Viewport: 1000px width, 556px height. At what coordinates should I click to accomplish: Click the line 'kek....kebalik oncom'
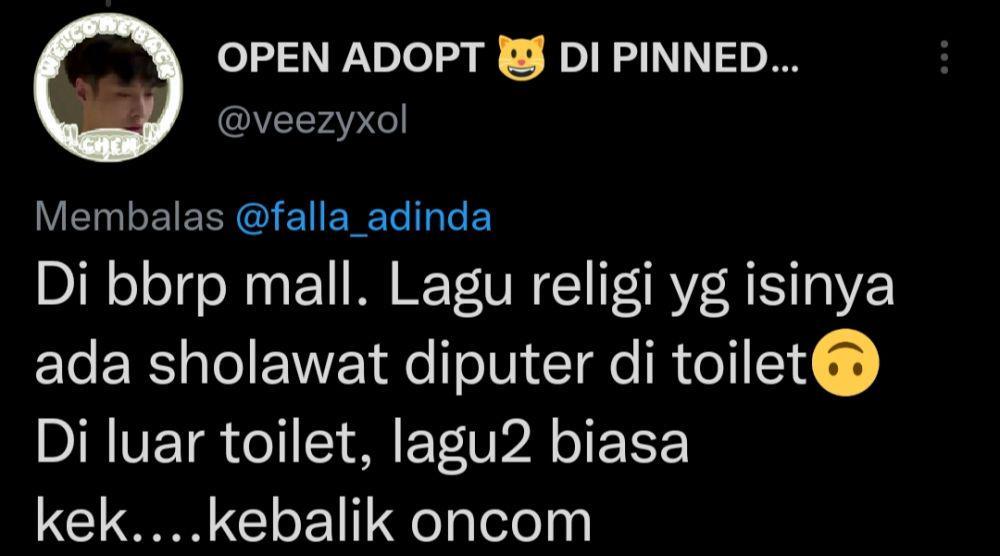pos(314,522)
